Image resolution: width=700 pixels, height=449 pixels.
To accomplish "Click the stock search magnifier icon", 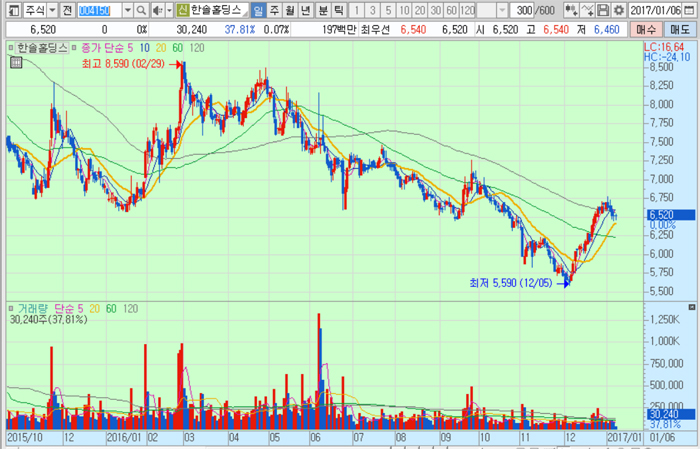I will point(142,10).
